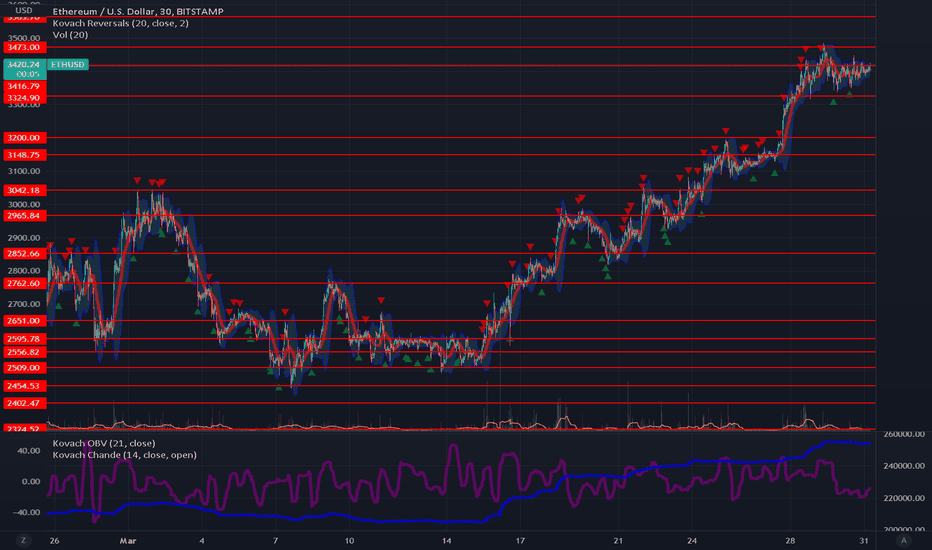Select the 2509.00 price level label
This screenshot has width=932, height=550.
24,367
